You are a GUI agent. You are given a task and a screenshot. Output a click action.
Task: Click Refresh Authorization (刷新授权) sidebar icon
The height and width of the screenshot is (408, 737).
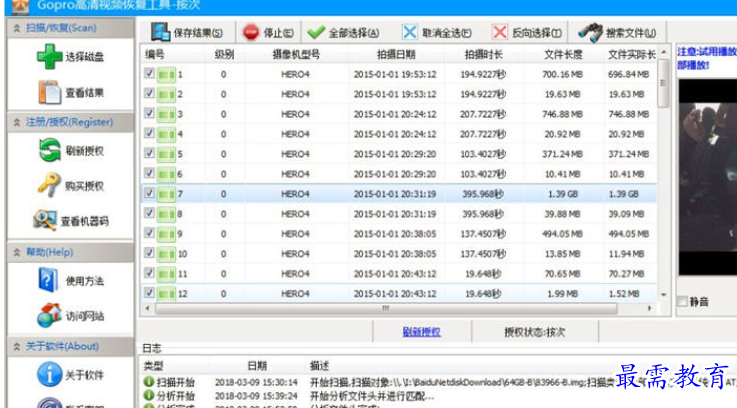[49, 150]
